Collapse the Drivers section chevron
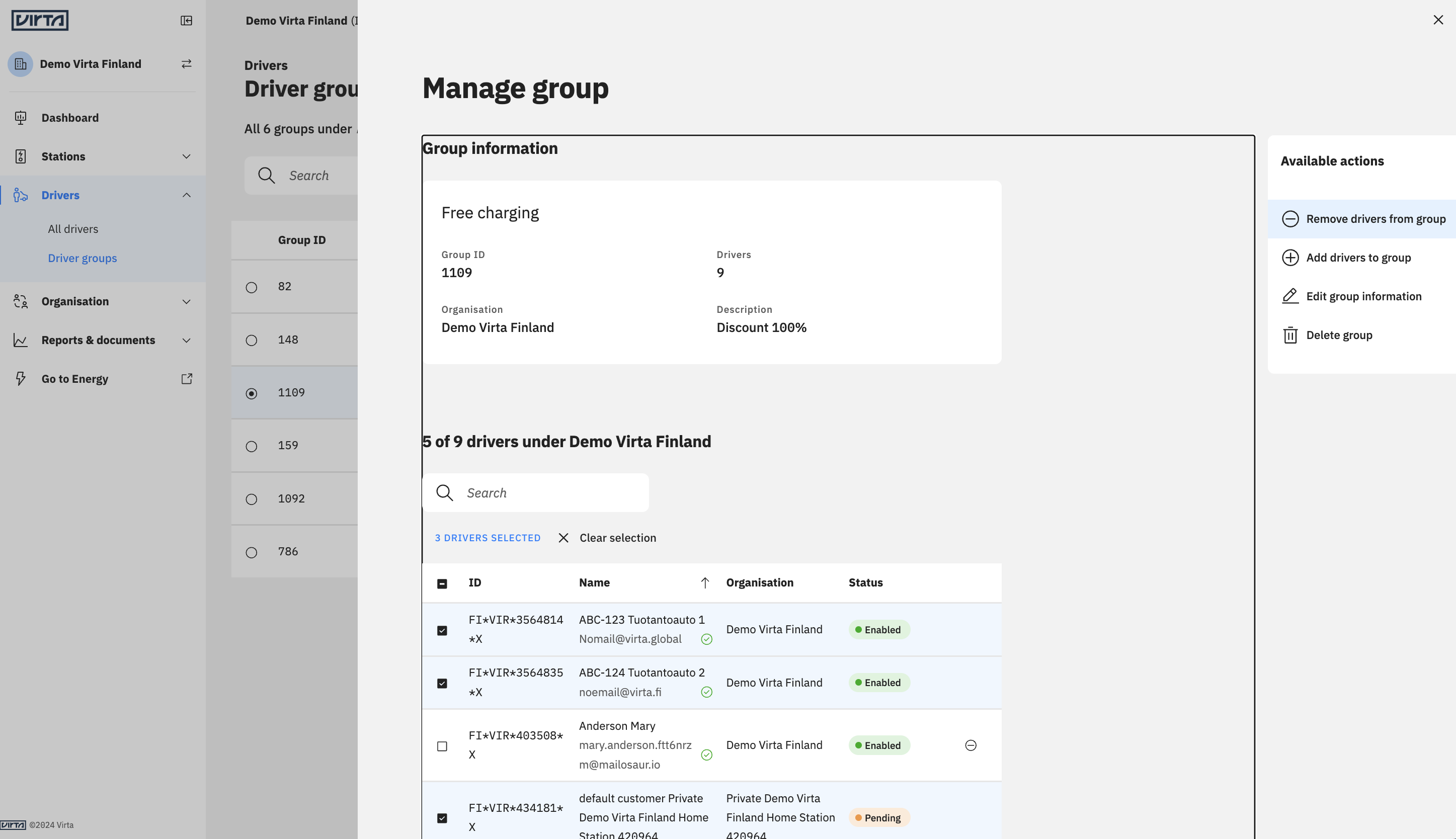This screenshot has width=1456, height=839. pyautogui.click(x=186, y=195)
